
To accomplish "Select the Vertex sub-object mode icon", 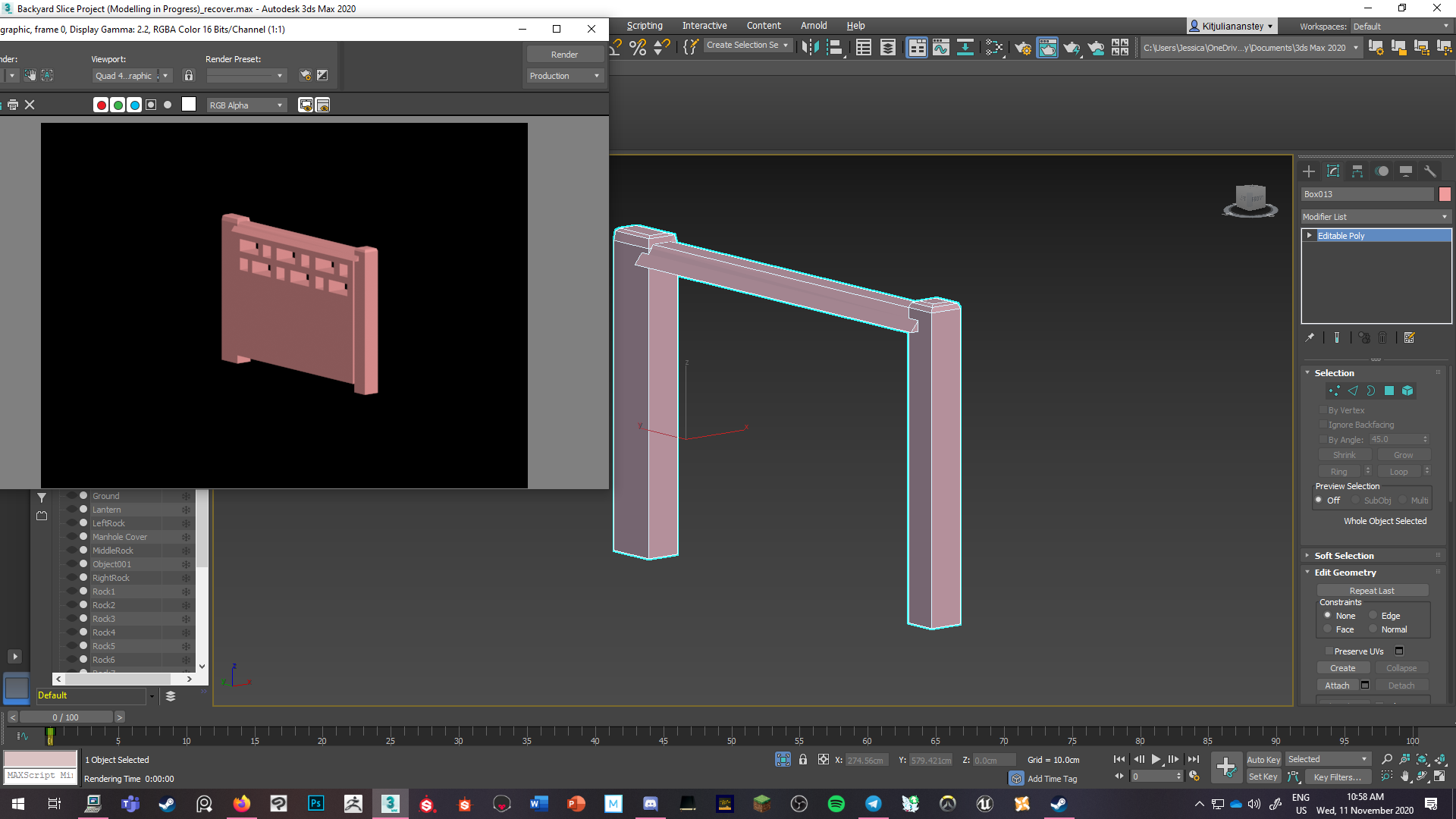I will [1334, 391].
